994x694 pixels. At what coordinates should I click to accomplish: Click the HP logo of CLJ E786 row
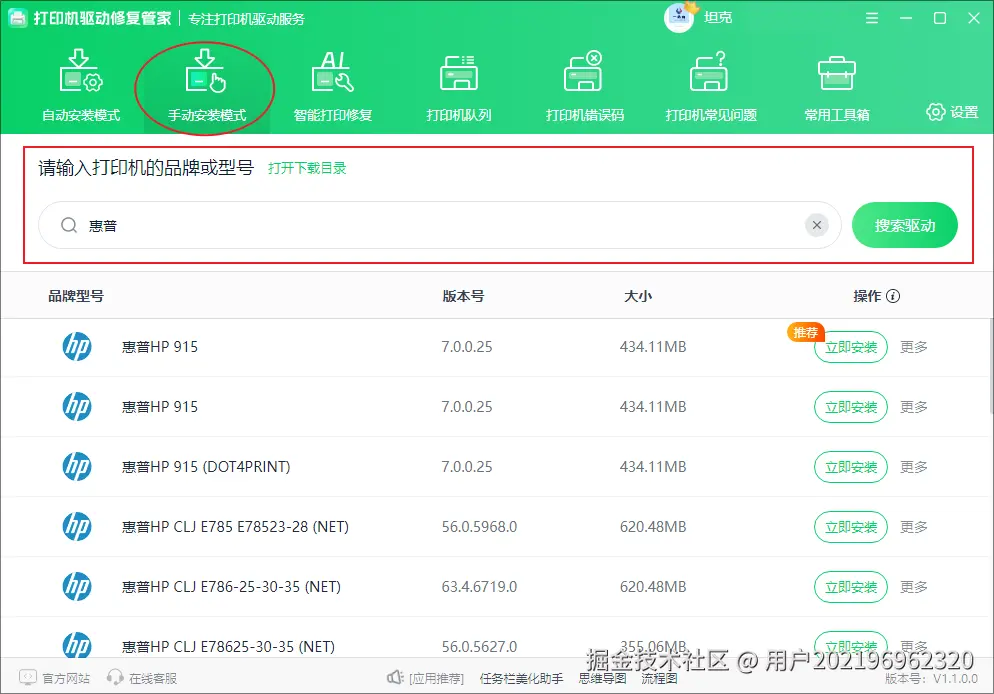(77, 586)
